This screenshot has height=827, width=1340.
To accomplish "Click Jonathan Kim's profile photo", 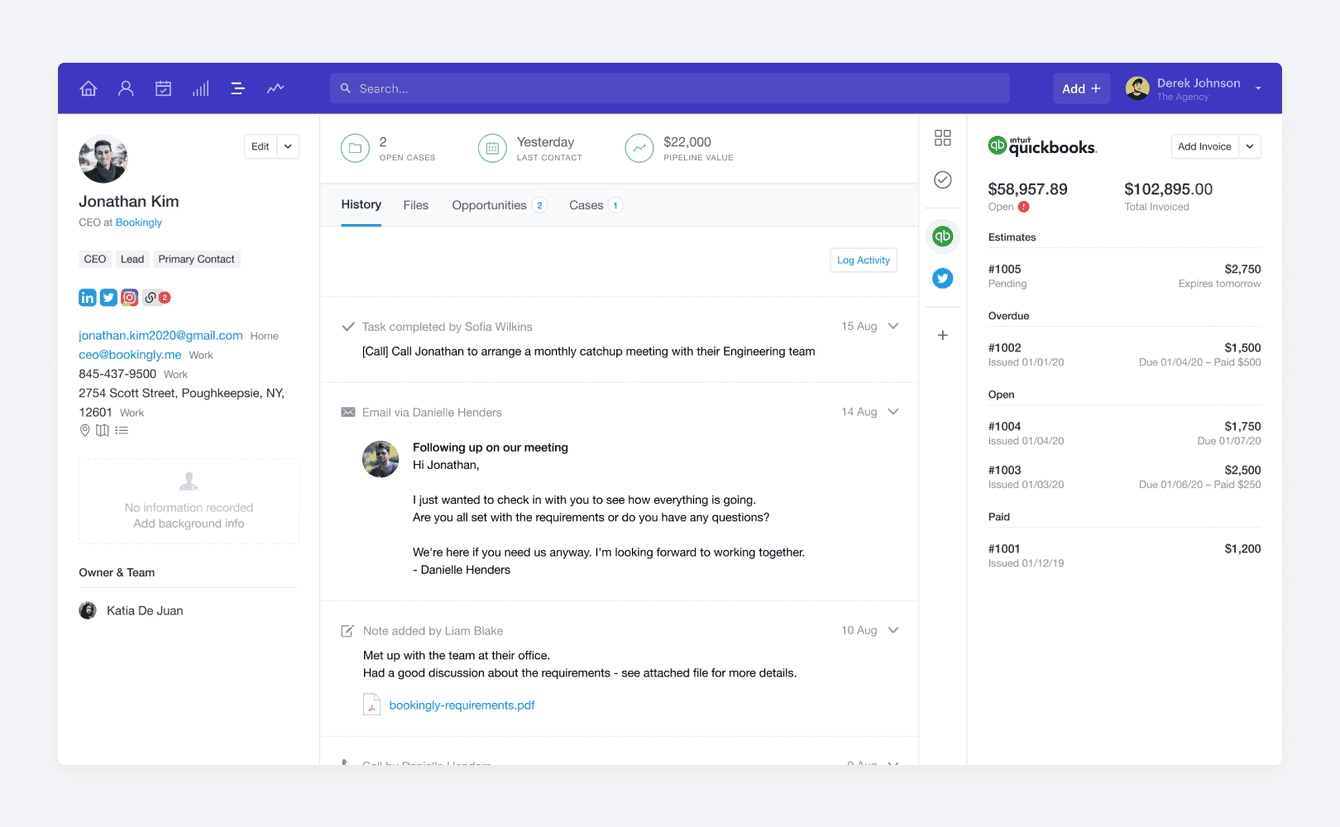I will (x=103, y=159).
